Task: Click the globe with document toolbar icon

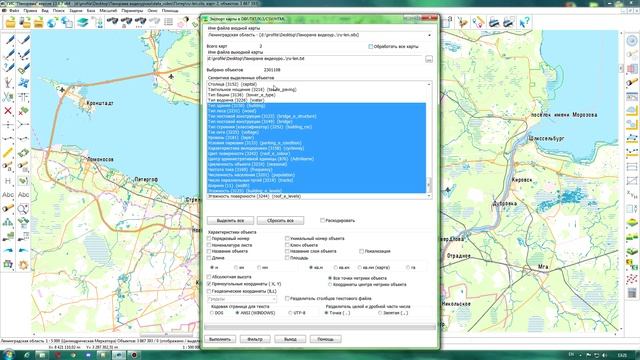Action: point(67,22)
